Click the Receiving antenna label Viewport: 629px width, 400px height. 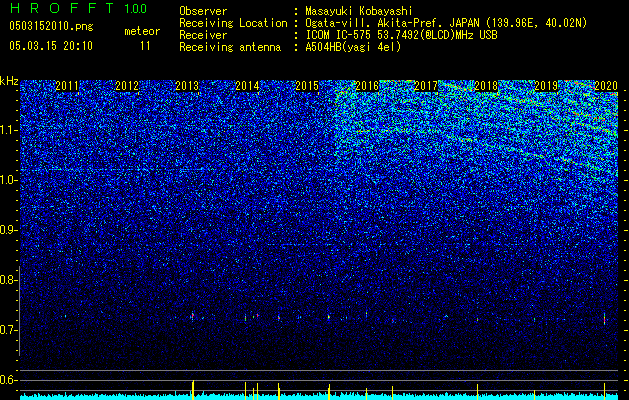click(x=230, y=47)
